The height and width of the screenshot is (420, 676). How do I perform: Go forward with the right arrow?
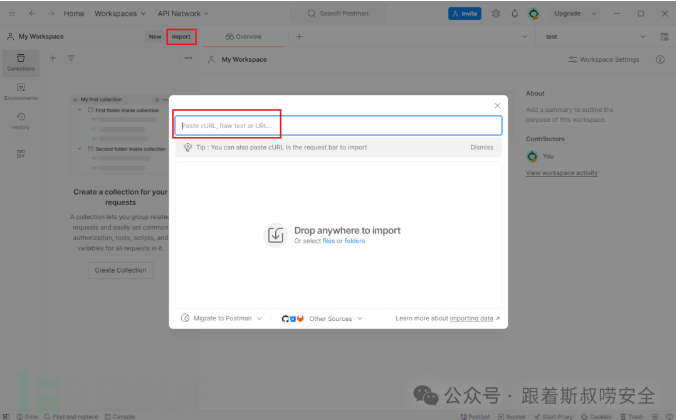[51, 14]
